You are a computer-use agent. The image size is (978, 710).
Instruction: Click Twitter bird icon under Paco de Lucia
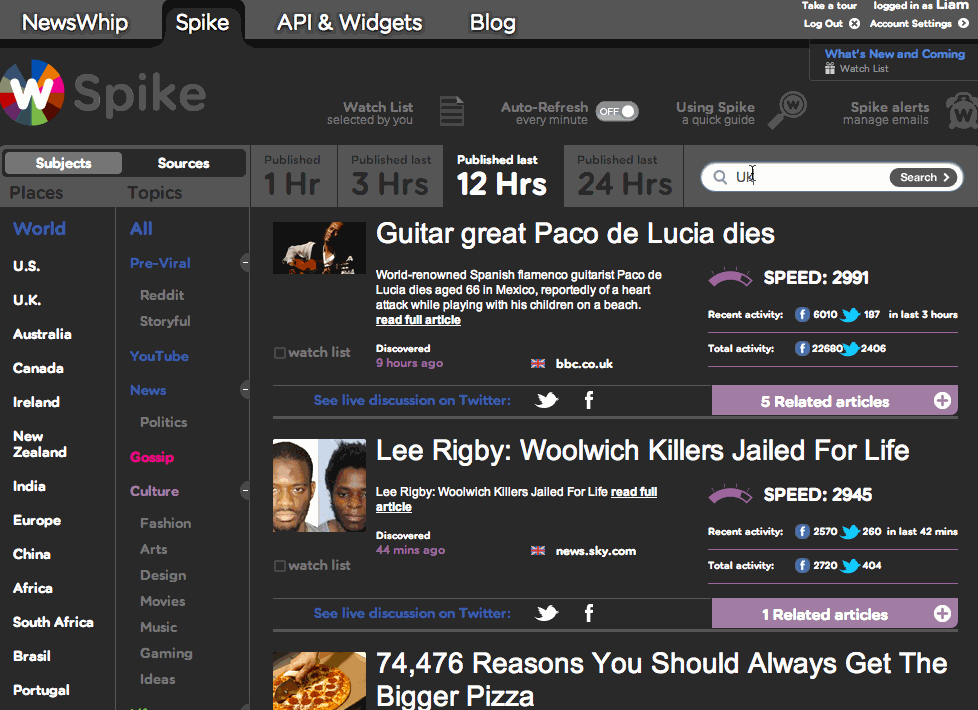(546, 401)
